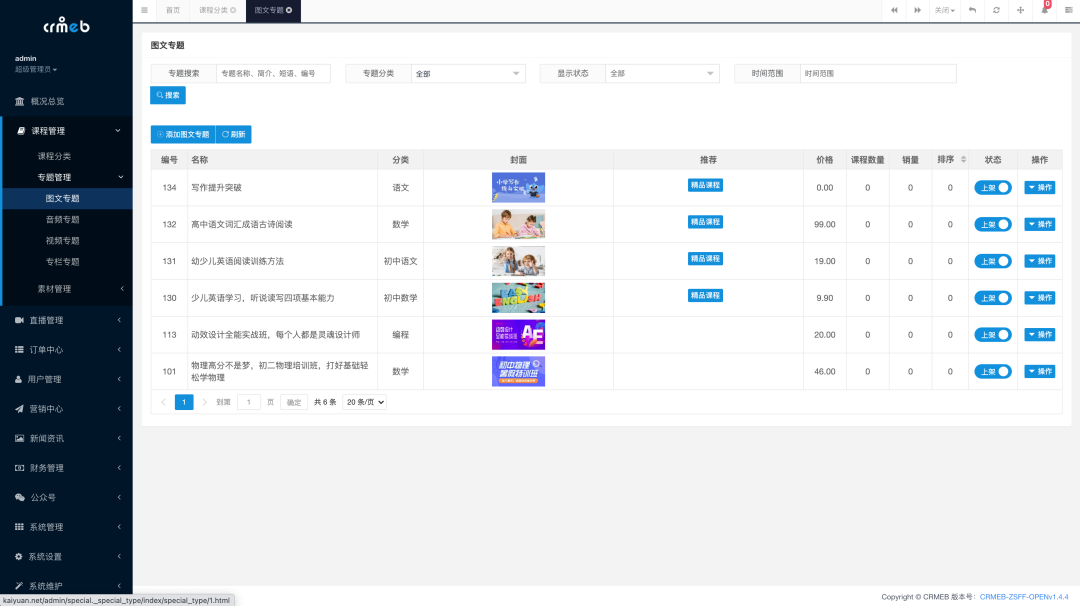Open the 专题分类 全部 dropdown
Screen dimensions: 1080x606
(x=468, y=73)
